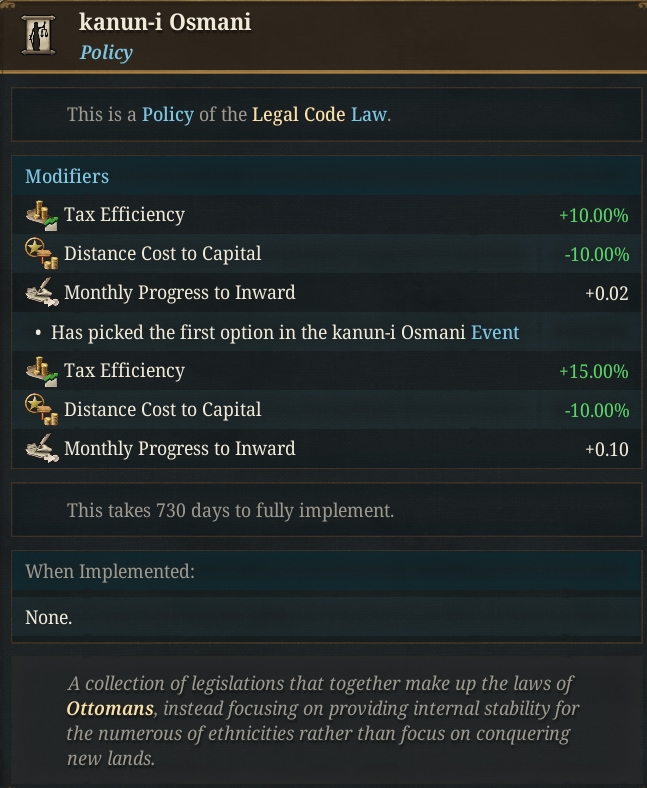Select the italic Policy subtitle under the title
The image size is (647, 788).
pyautogui.click(x=106, y=52)
